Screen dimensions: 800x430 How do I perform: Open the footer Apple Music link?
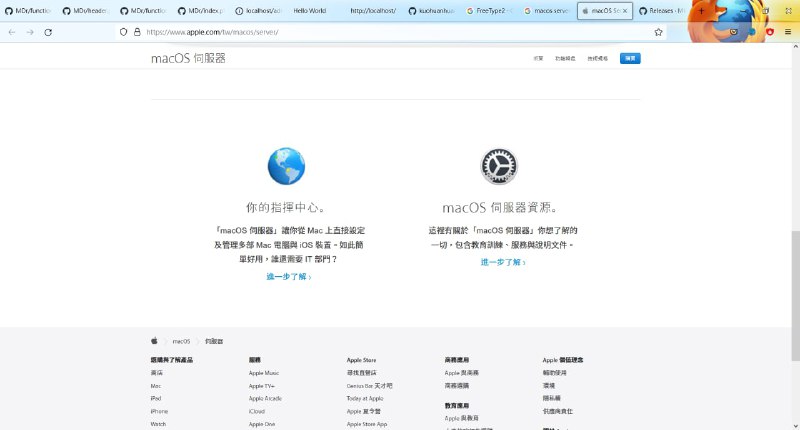coord(264,373)
